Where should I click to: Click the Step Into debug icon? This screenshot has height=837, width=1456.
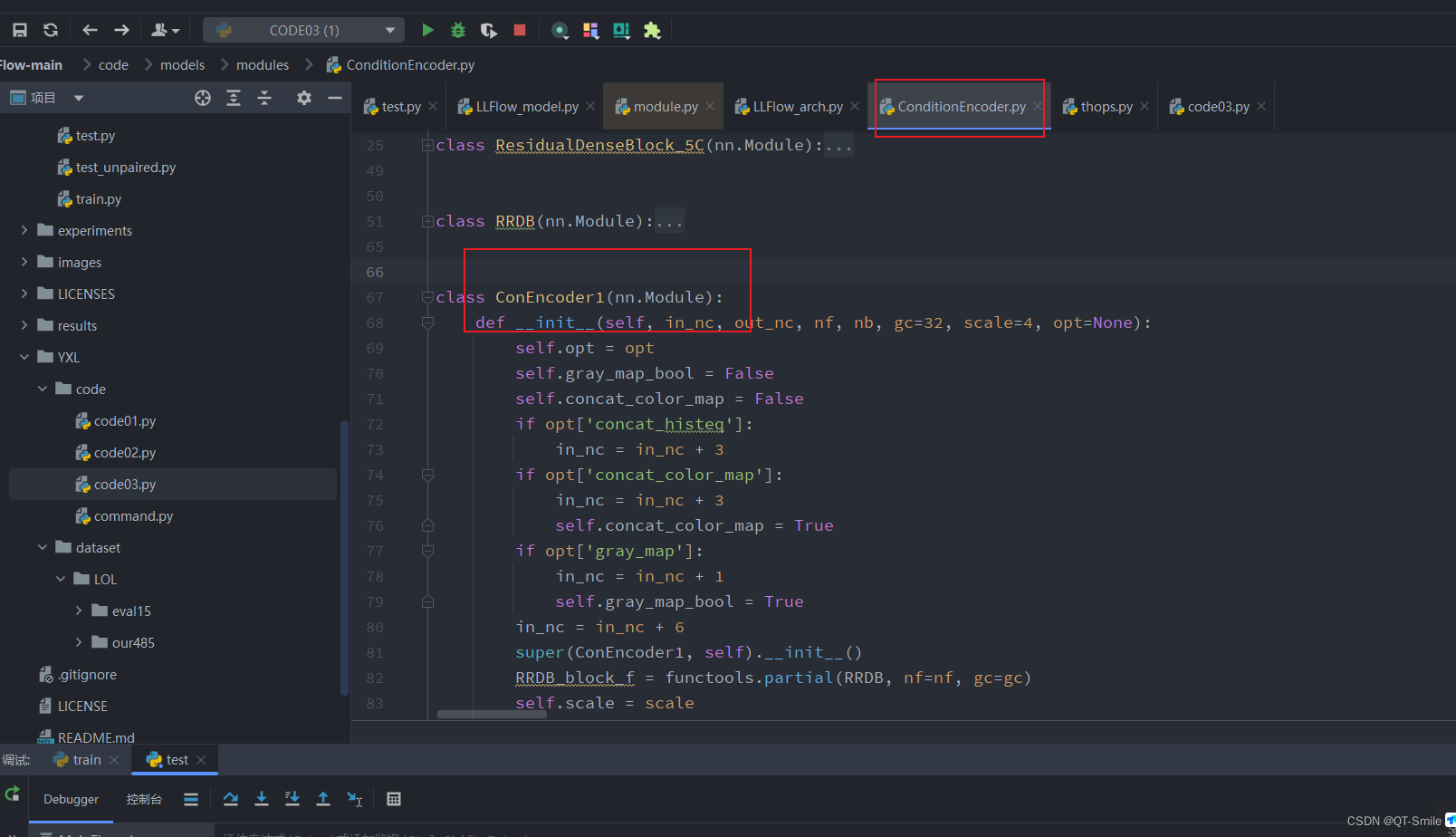[x=262, y=799]
